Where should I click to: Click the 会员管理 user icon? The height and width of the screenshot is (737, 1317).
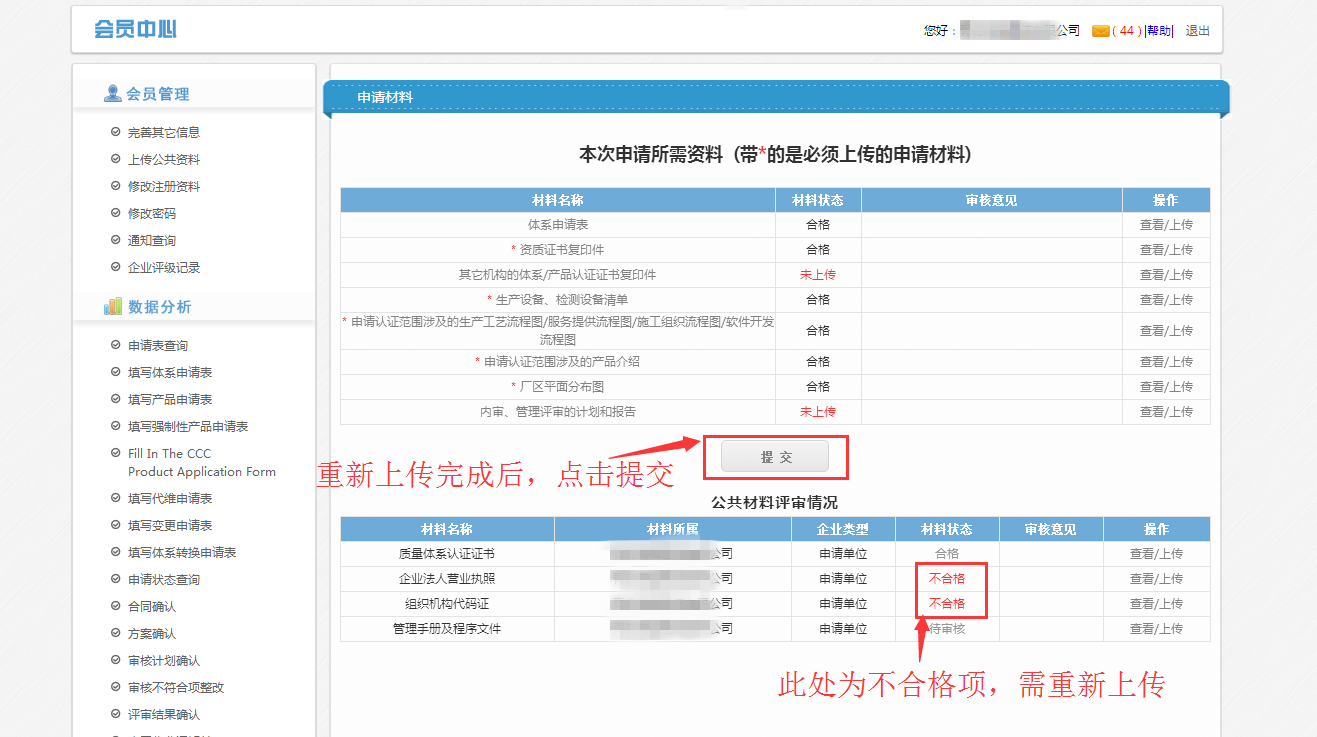pos(113,94)
